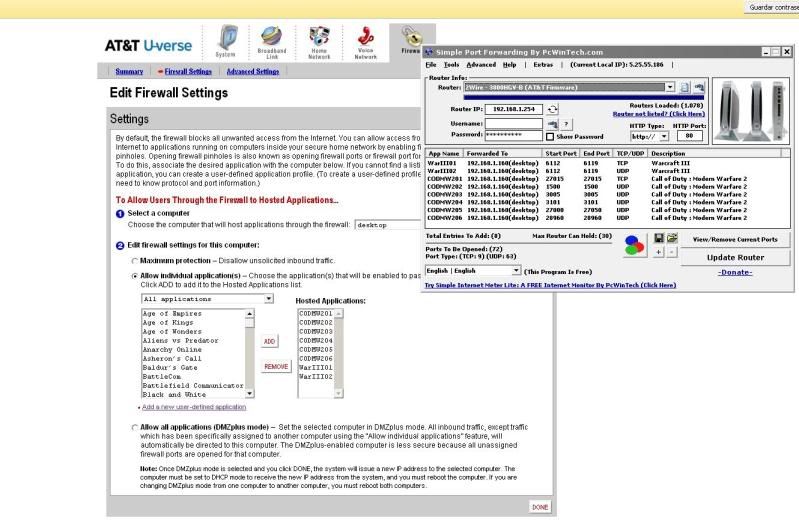This screenshot has width=799, height=524.
Task: Select Allow all applications (DMZplus mode) radio
Action: [x=135, y=428]
